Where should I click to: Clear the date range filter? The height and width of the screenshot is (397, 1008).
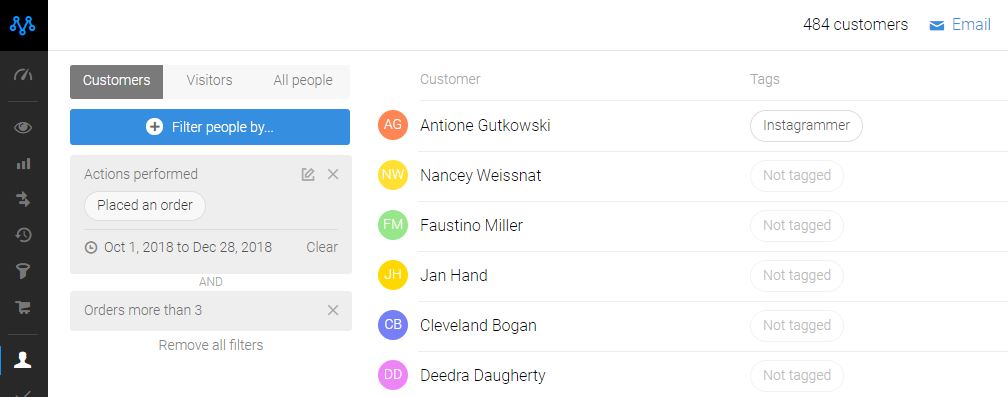[x=321, y=247]
